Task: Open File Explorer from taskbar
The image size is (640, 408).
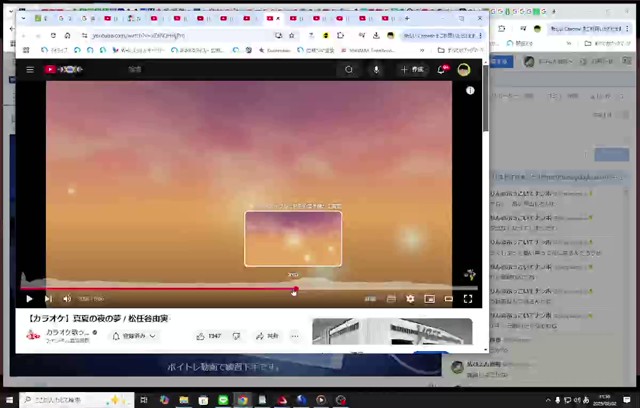Action: click(184, 400)
